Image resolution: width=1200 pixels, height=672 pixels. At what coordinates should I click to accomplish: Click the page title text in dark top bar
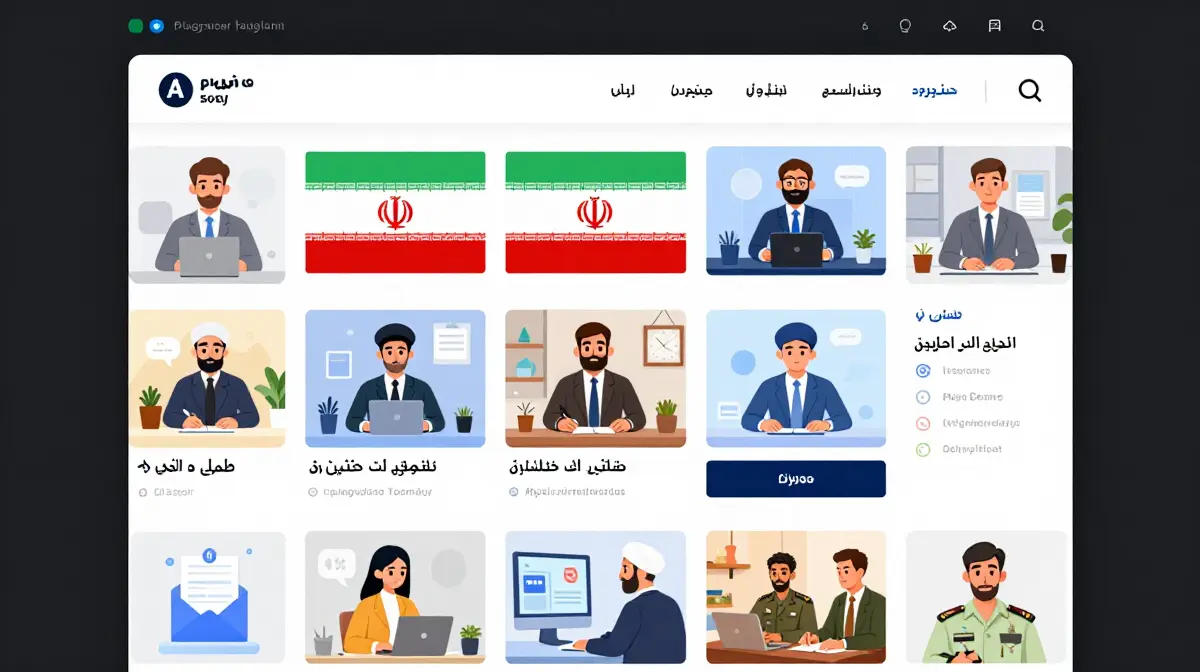click(229, 26)
